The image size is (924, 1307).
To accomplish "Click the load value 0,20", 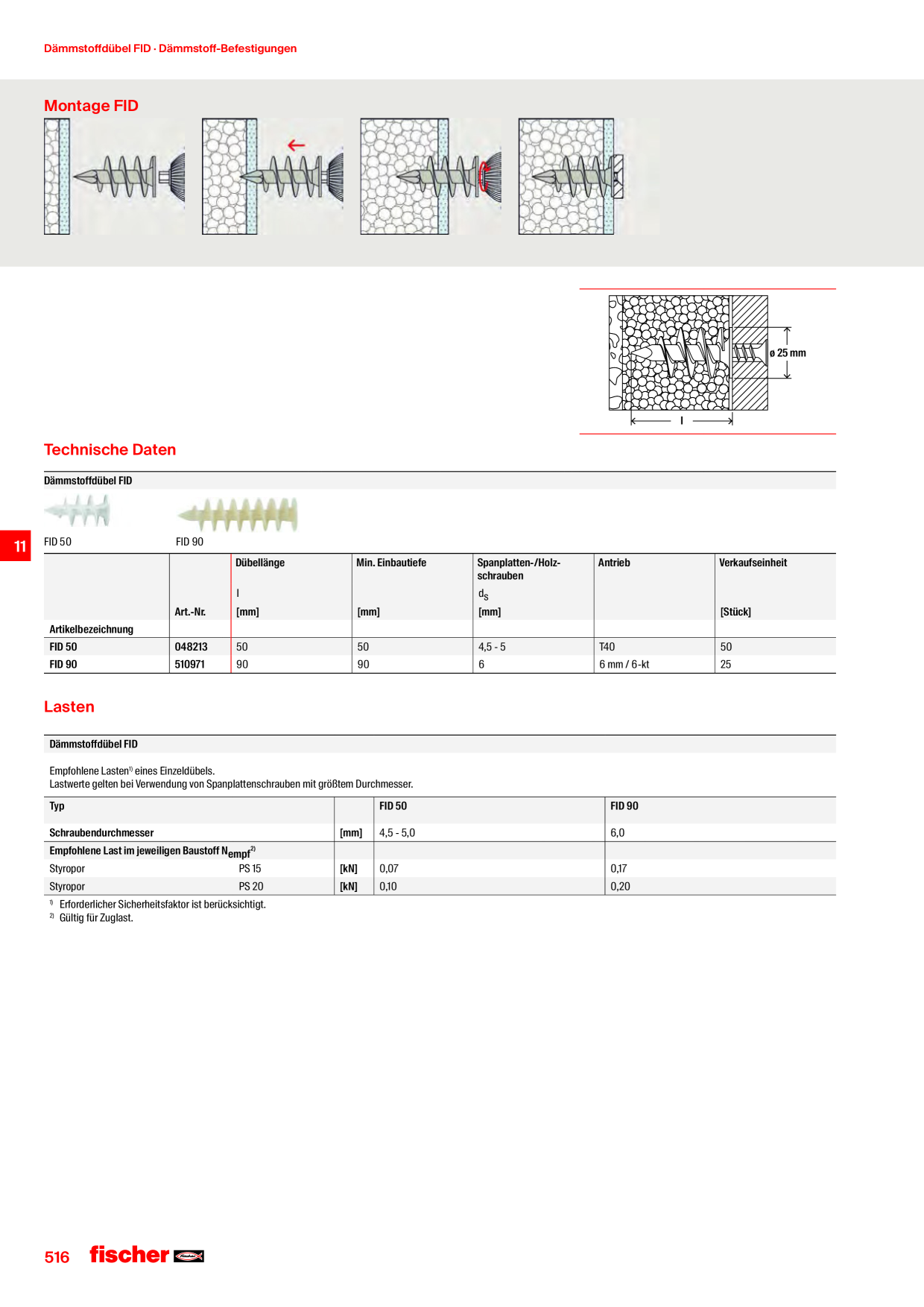I will click(x=620, y=886).
